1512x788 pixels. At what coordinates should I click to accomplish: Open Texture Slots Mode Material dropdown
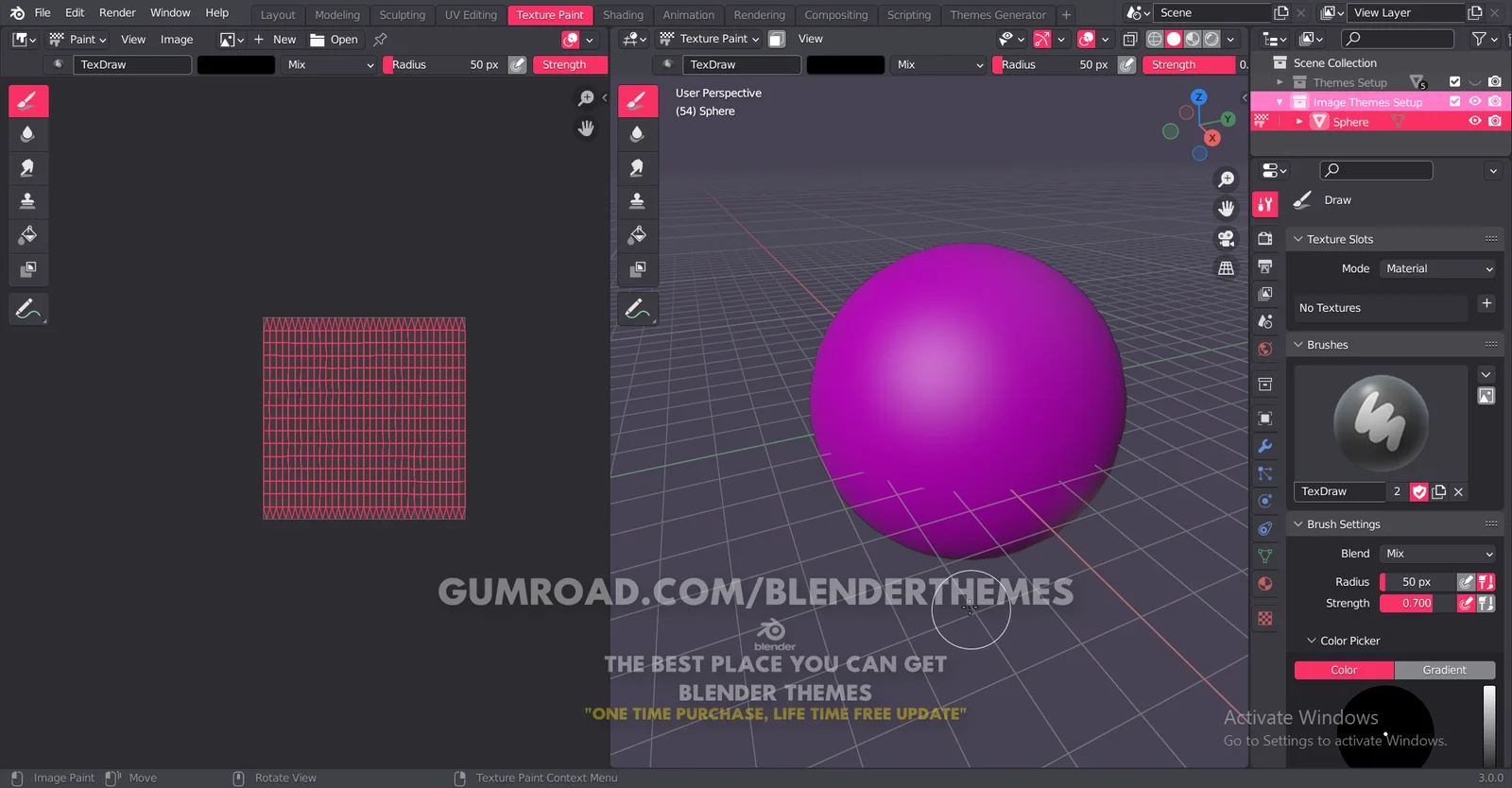(x=1438, y=269)
